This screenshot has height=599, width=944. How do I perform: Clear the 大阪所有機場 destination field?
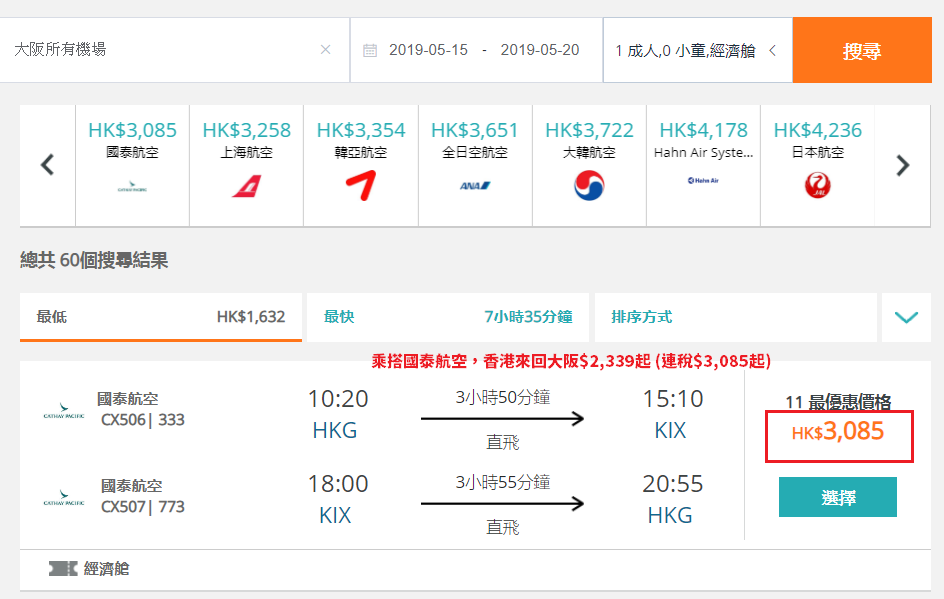click(x=325, y=49)
